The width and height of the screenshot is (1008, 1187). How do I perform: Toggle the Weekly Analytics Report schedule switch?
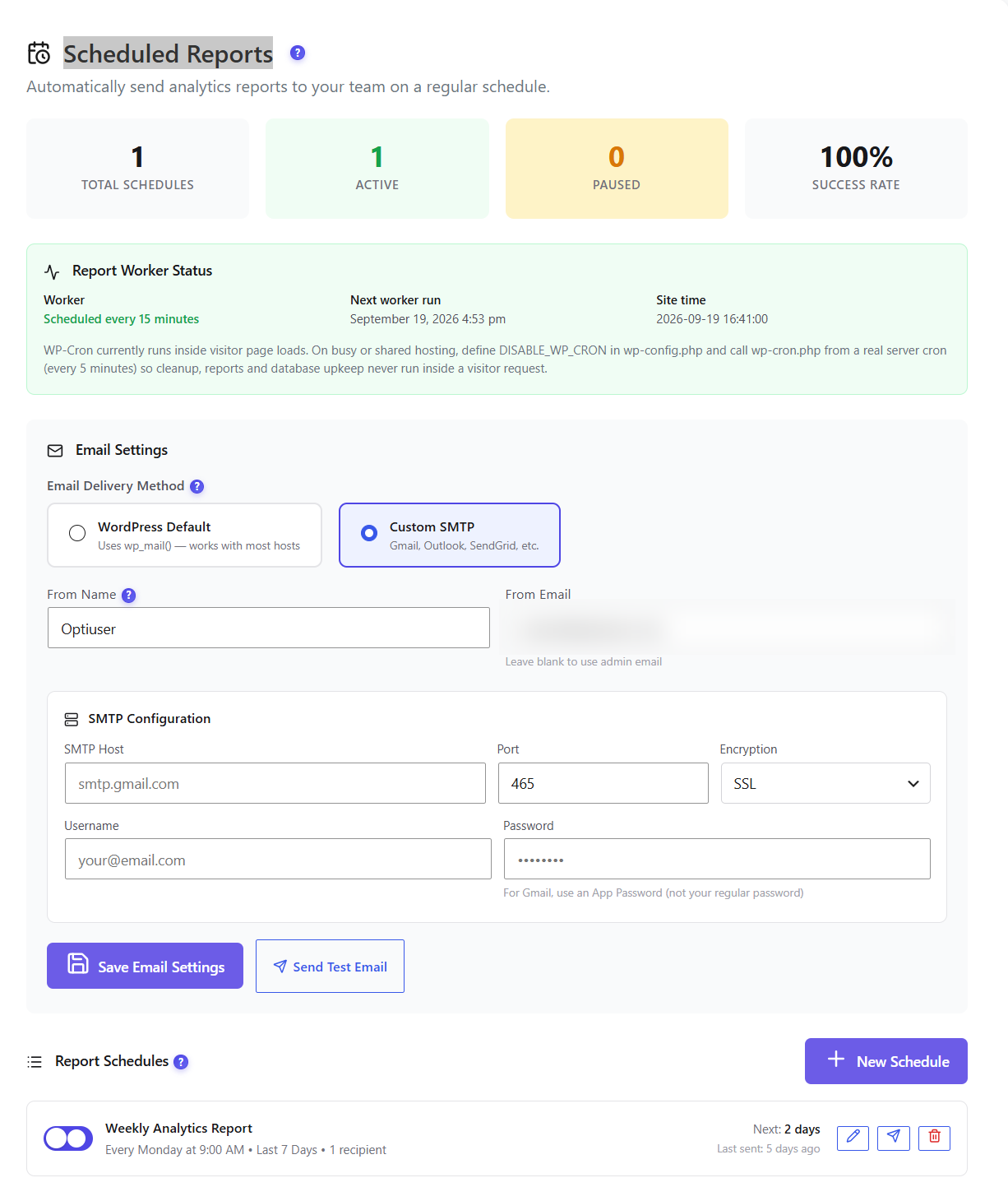click(68, 1138)
